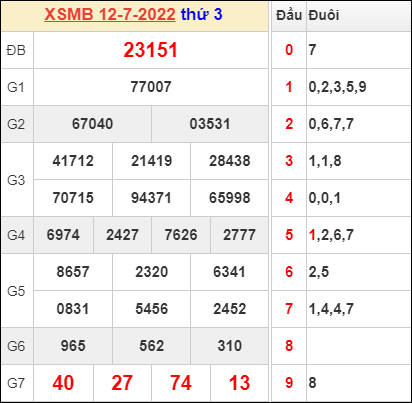
Task: Click G3 number 94371
Action: (151, 198)
